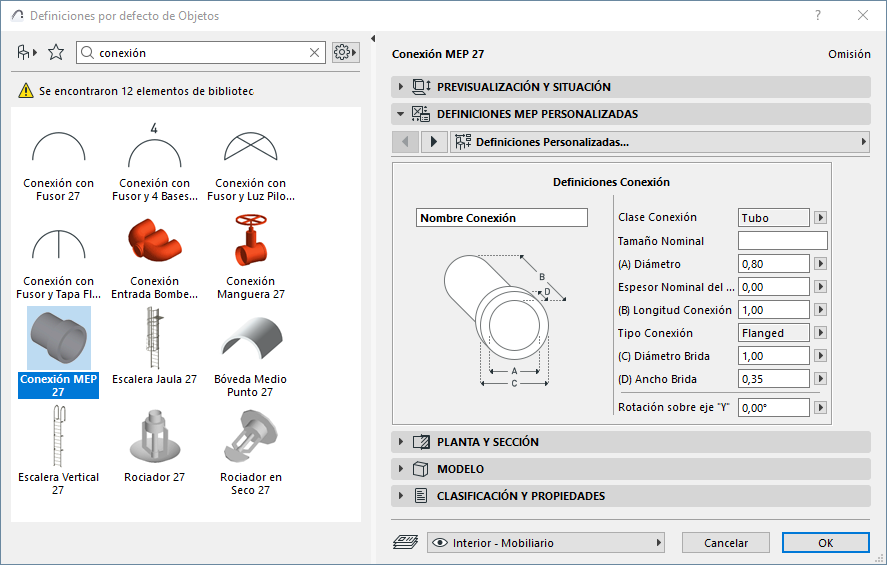Select Conexión con Fusor y 4 Bases object

point(154,162)
